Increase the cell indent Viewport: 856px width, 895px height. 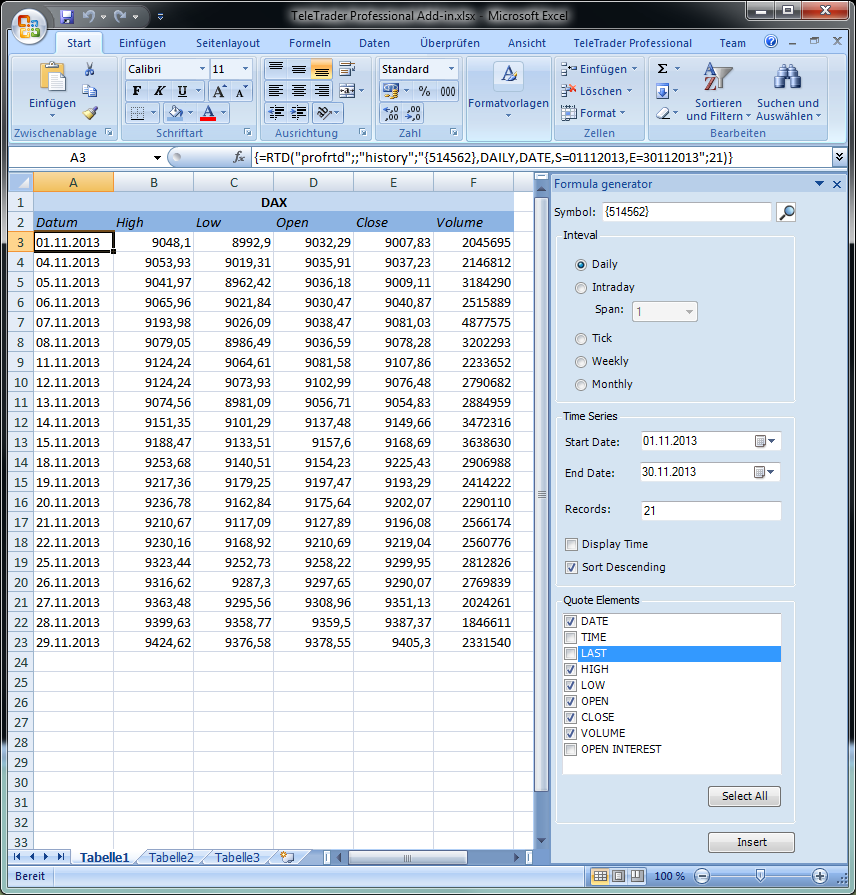(x=298, y=112)
